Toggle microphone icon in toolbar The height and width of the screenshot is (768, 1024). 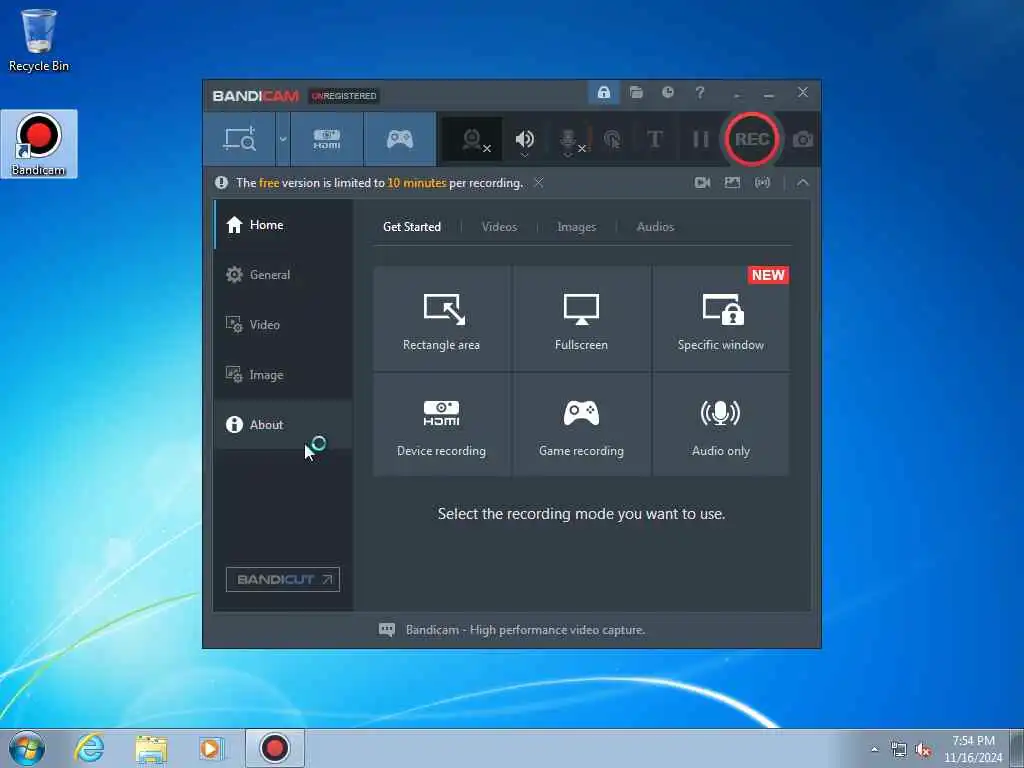pyautogui.click(x=568, y=140)
